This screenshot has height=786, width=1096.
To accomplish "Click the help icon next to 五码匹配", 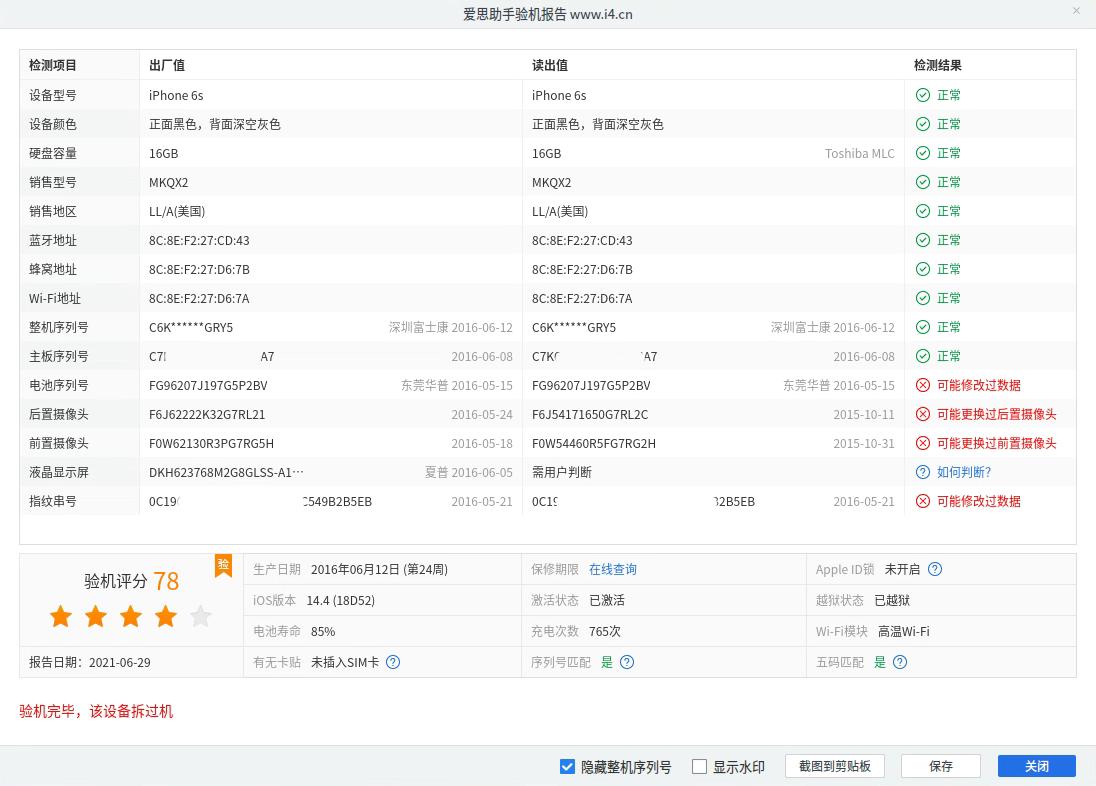I will (899, 662).
